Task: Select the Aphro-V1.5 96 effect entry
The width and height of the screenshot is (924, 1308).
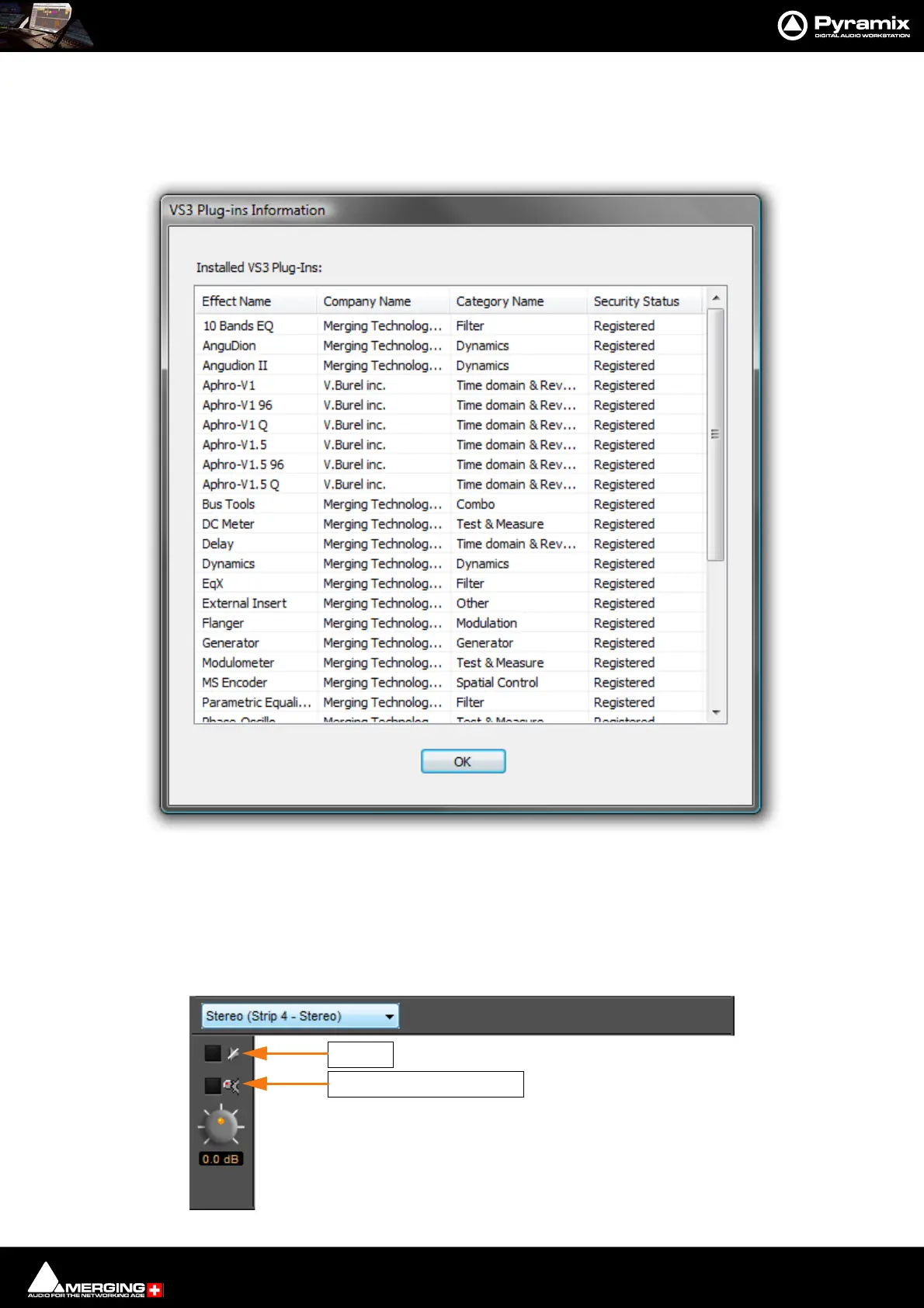Action: 450,464
